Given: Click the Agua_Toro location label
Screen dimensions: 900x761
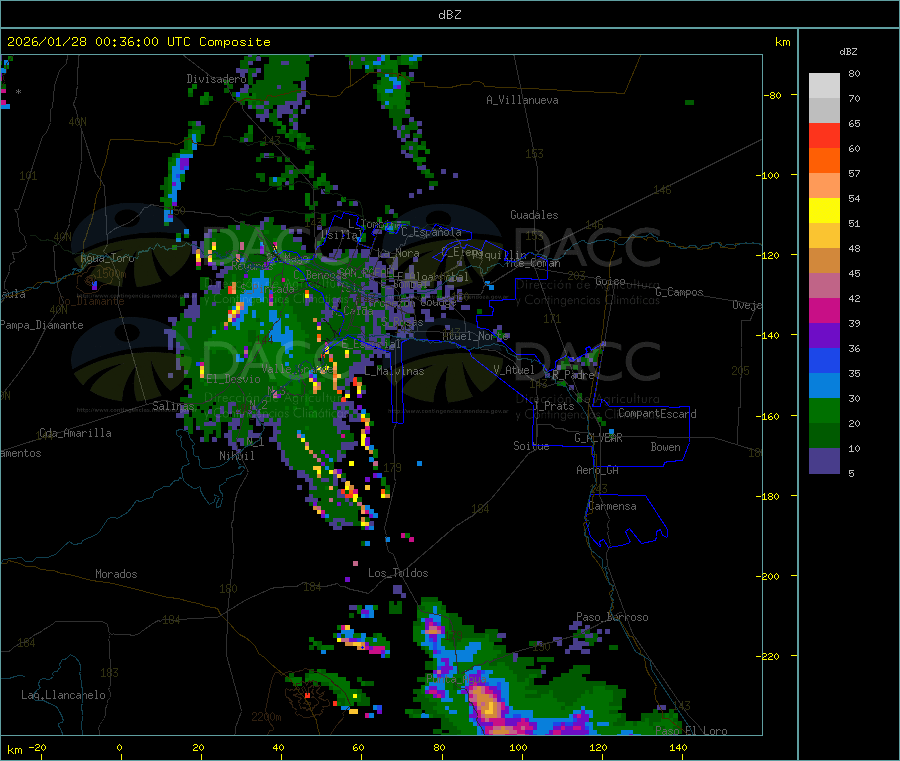Looking at the screenshot, I should [x=107, y=258].
